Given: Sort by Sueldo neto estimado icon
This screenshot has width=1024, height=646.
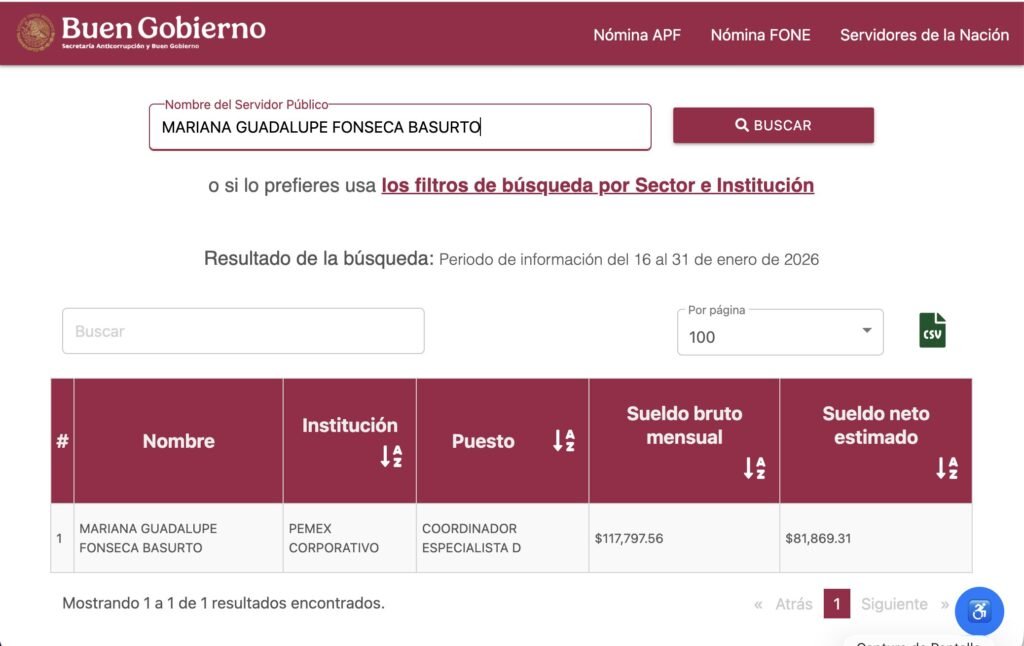Looking at the screenshot, I should [x=947, y=468].
